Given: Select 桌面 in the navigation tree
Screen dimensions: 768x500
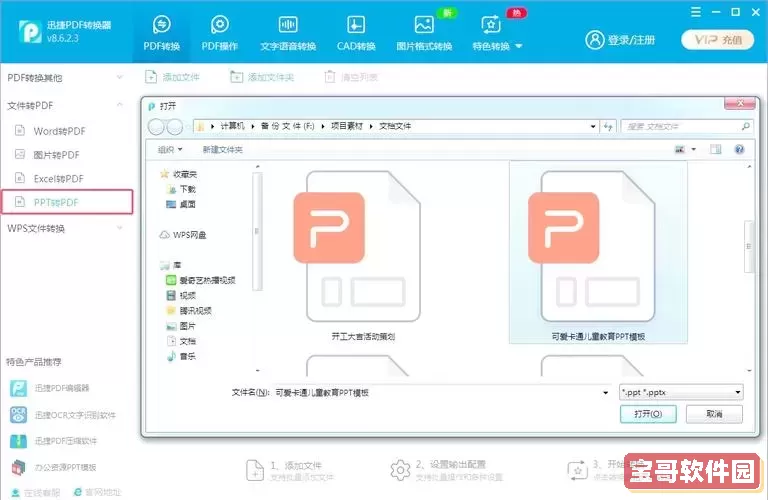Looking at the screenshot, I should pos(181,204).
